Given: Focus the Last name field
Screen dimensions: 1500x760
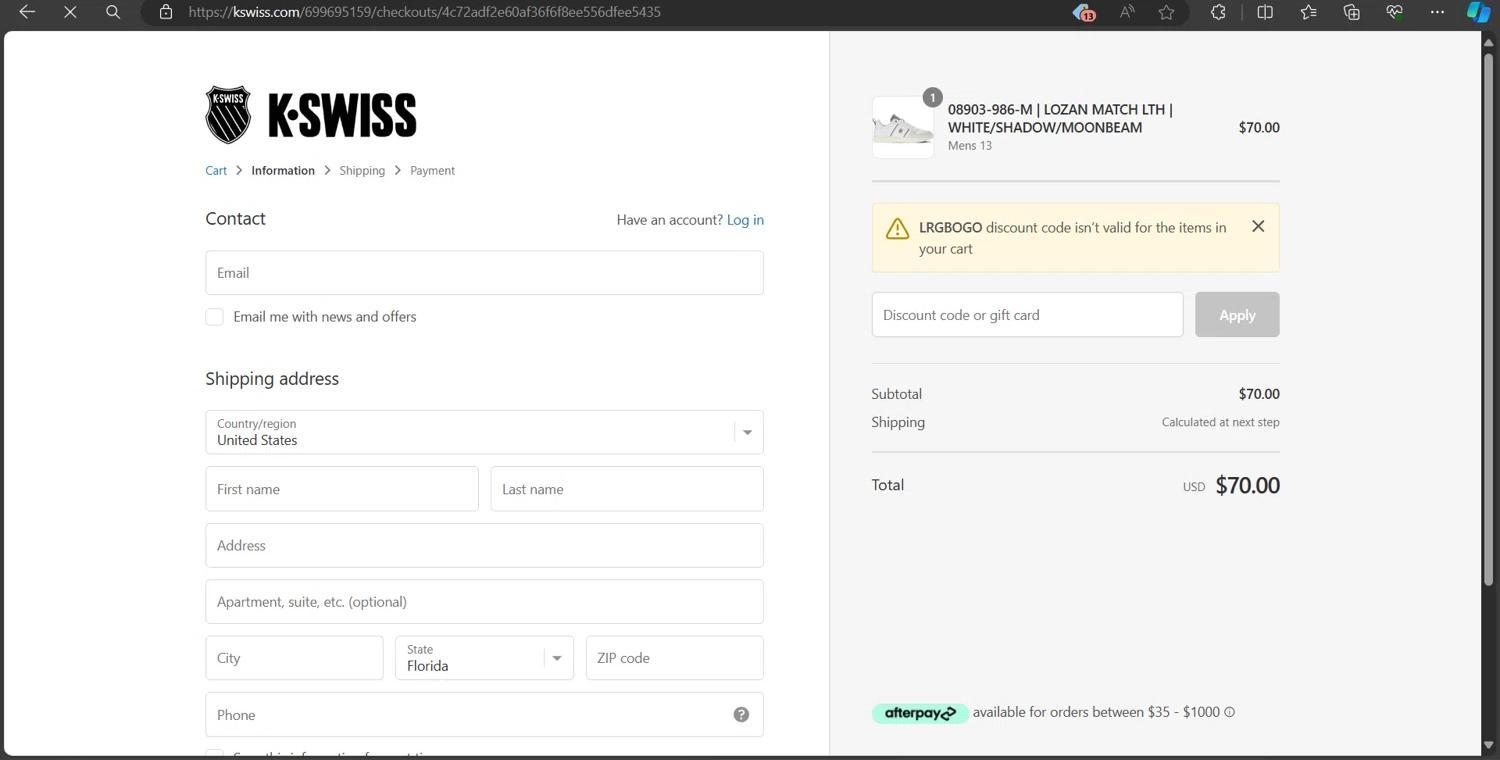Looking at the screenshot, I should click(x=627, y=489).
